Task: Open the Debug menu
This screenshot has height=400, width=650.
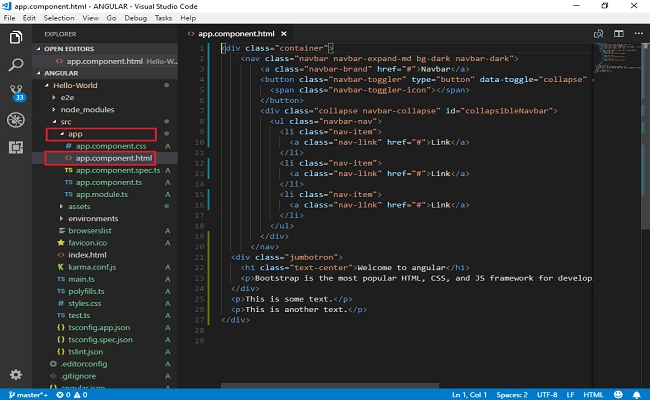Action: [136, 18]
